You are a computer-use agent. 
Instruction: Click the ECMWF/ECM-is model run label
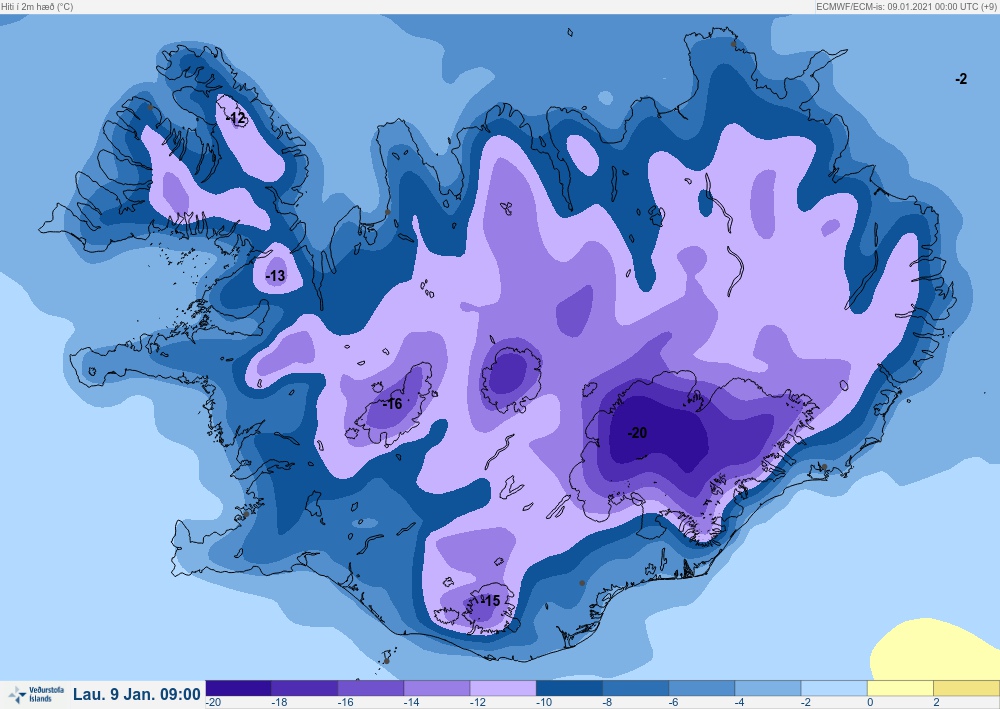906,6
